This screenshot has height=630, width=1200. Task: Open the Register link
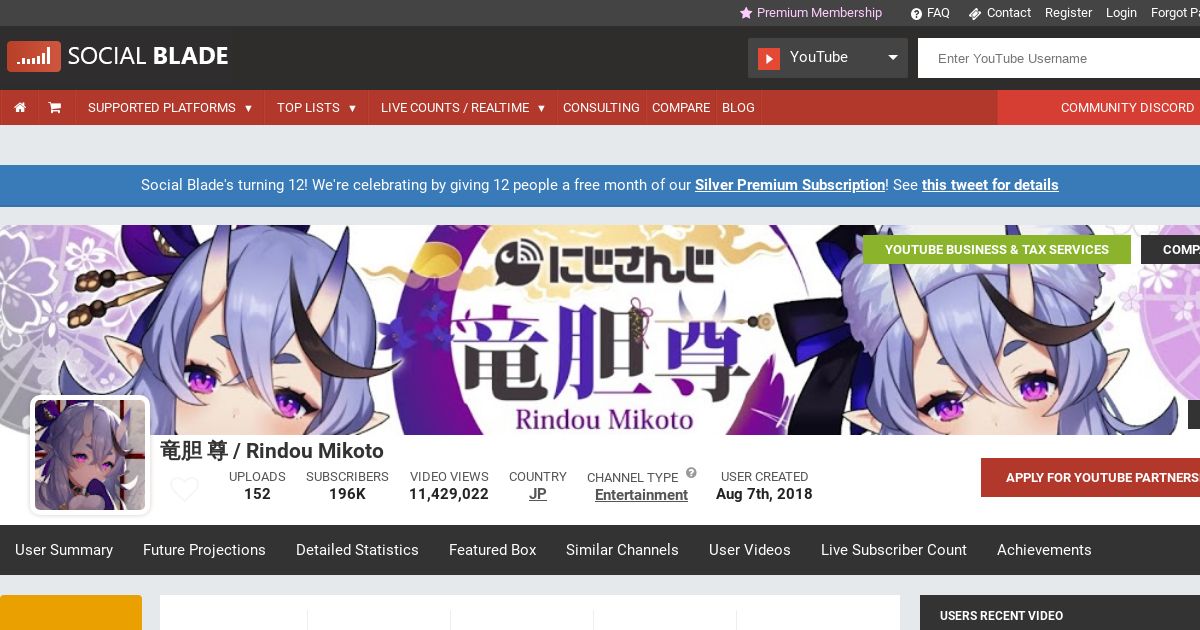(1068, 13)
